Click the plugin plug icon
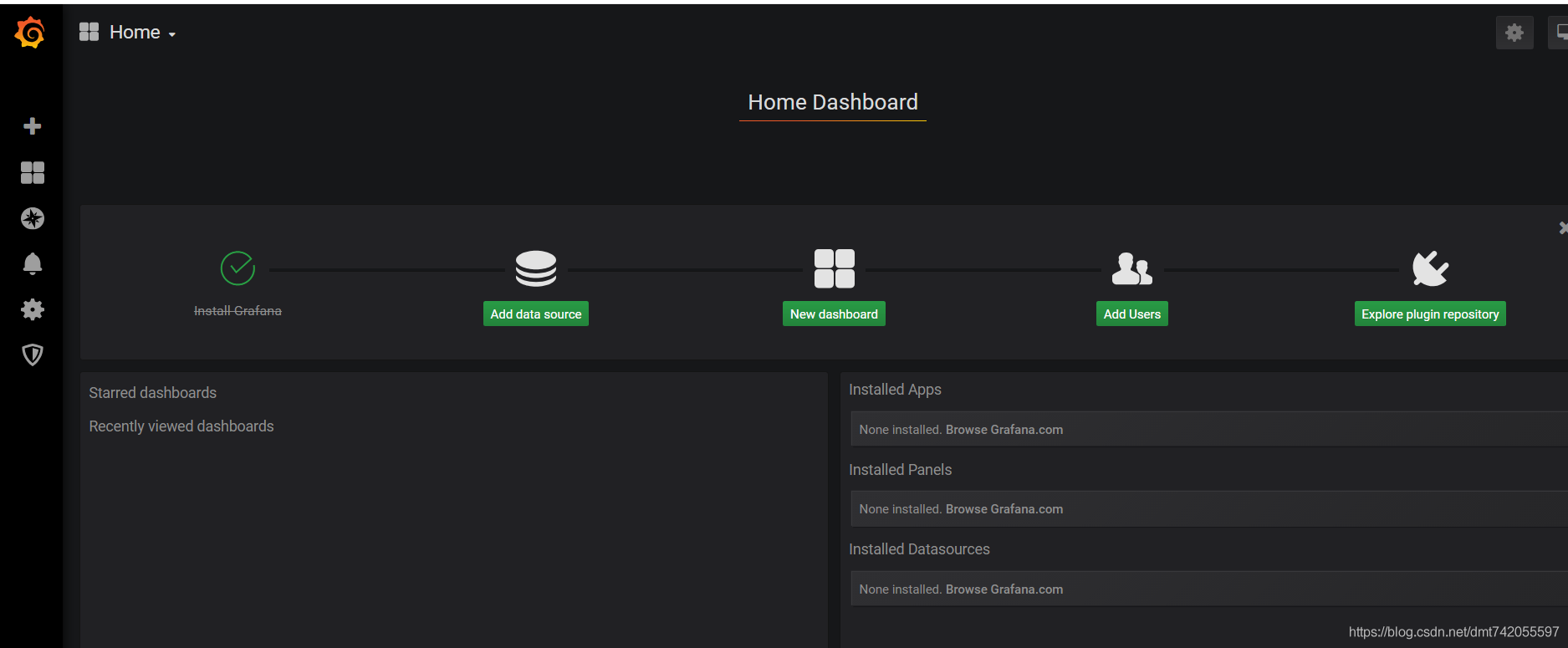Image resolution: width=1568 pixels, height=648 pixels. (1430, 268)
